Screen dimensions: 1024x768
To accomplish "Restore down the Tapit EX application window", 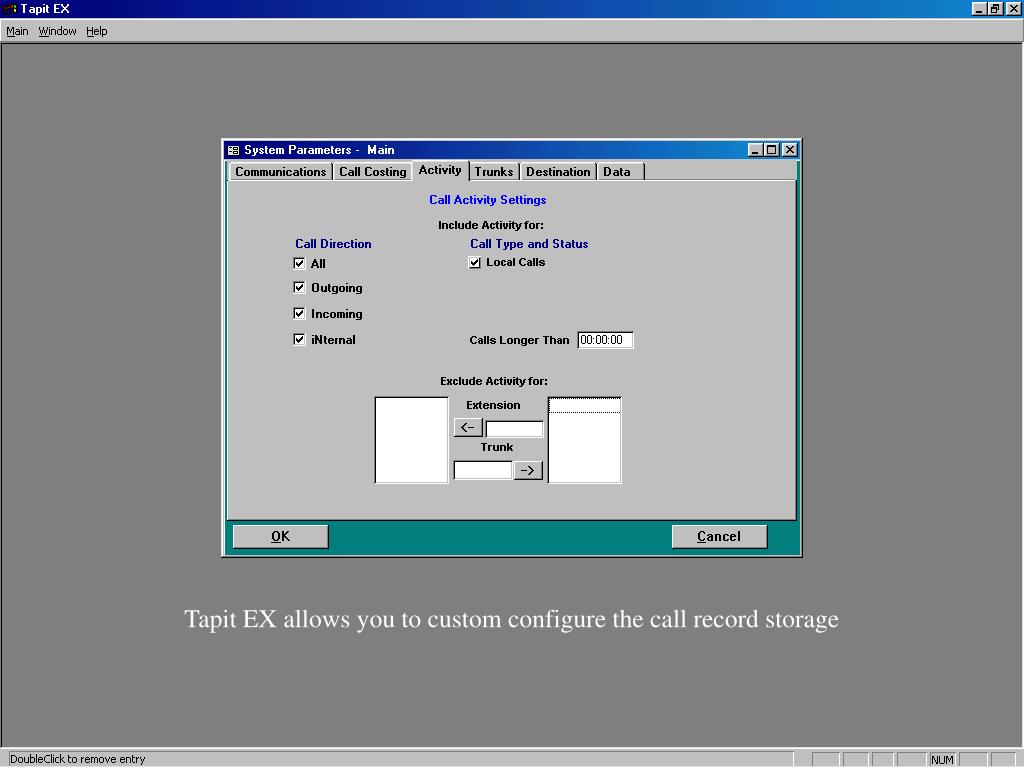I will (995, 8).
